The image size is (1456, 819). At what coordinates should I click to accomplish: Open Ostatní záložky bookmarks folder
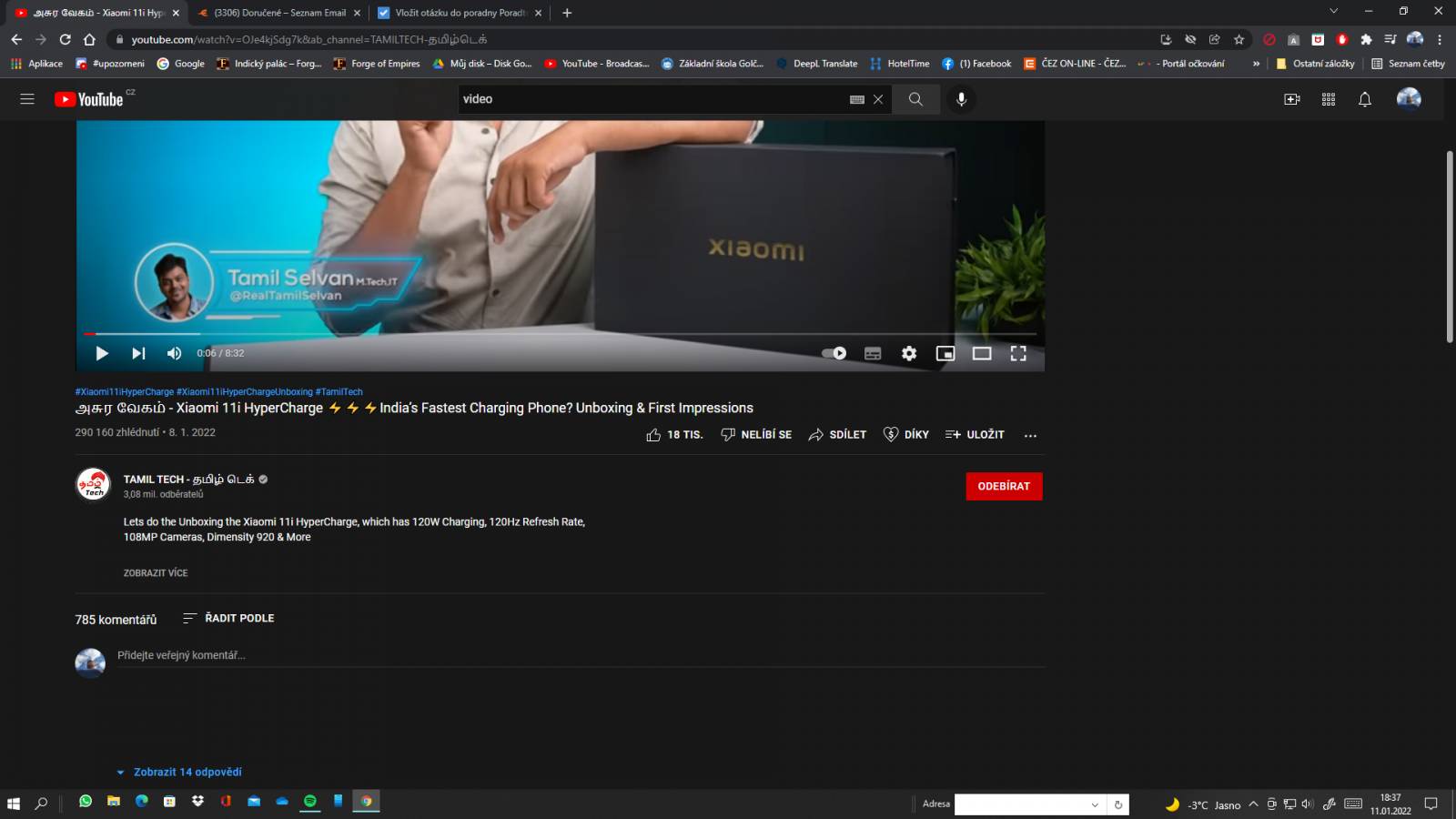(1315, 64)
